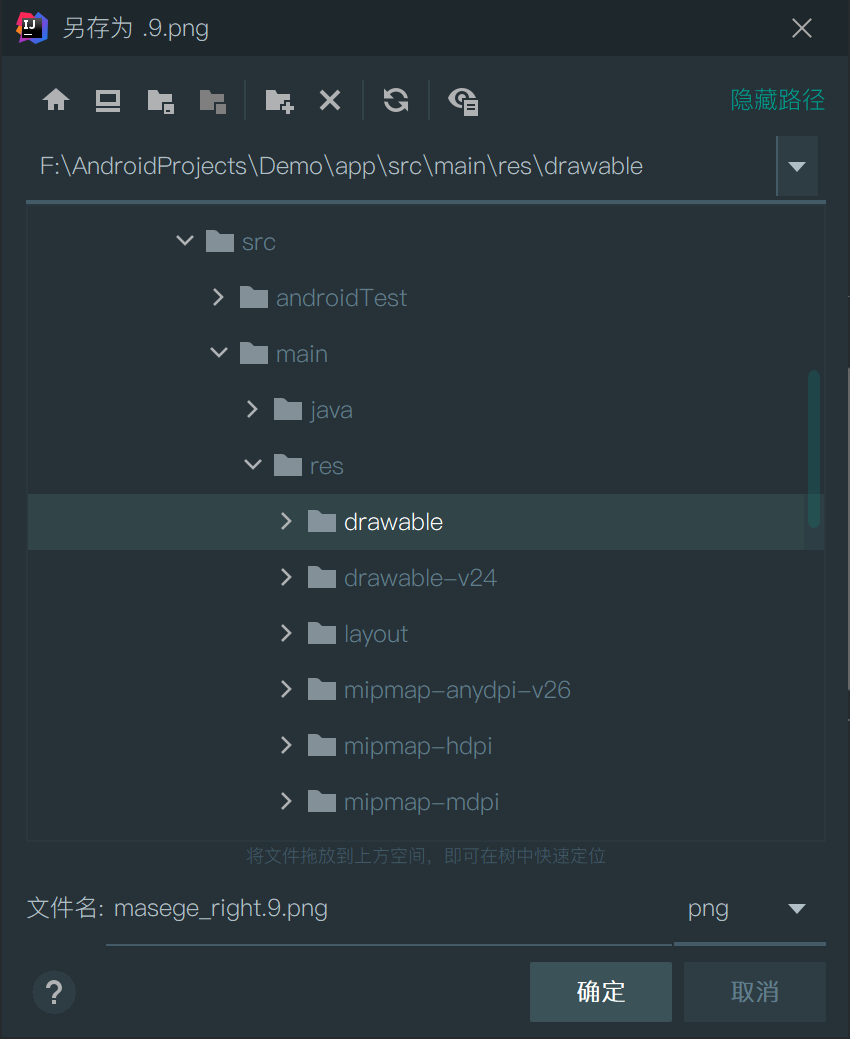Screen dimensions: 850x1040
Task: Collapse the src folder node
Action: click(184, 240)
